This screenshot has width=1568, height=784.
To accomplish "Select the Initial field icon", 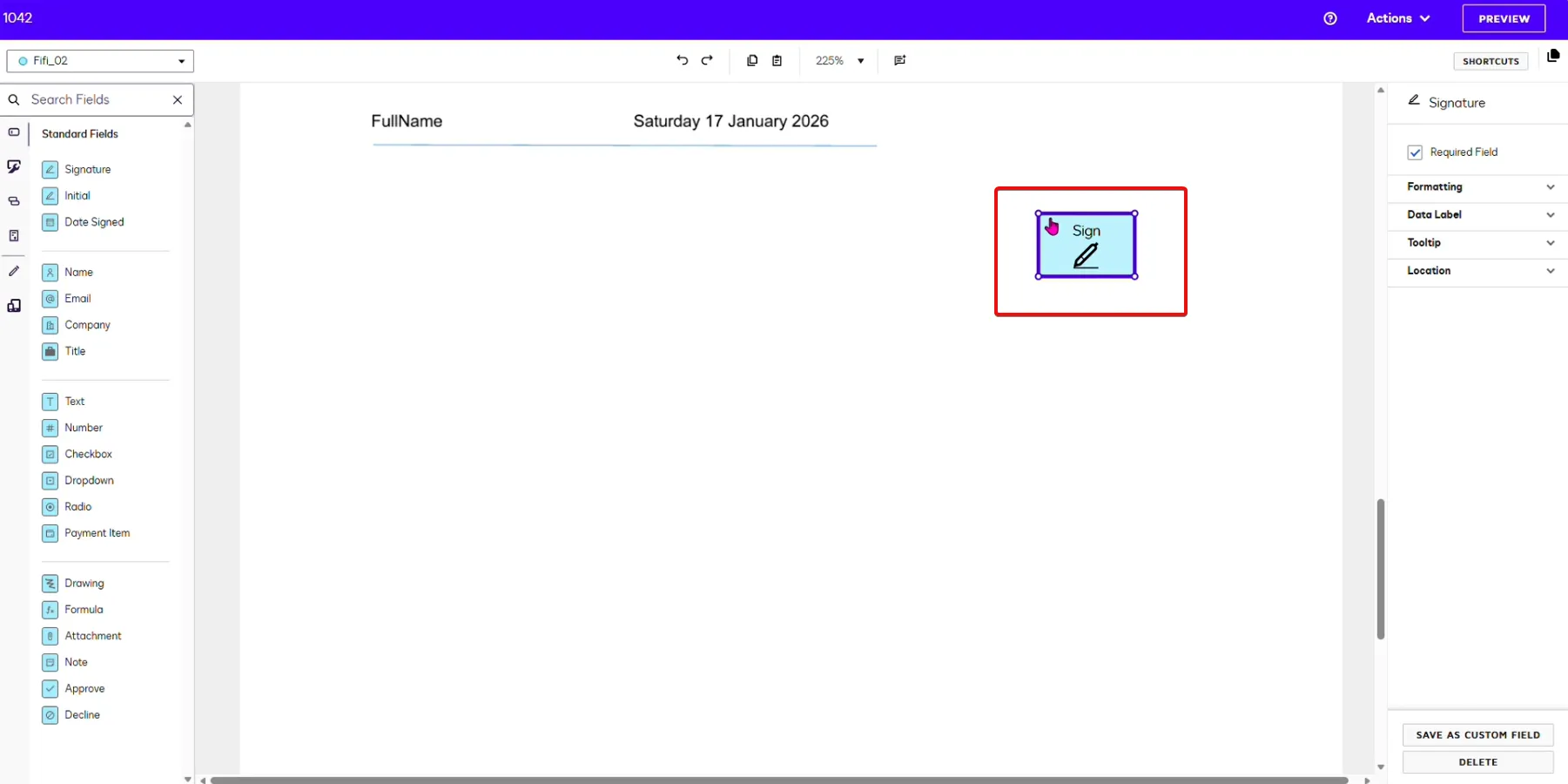I will [50, 195].
